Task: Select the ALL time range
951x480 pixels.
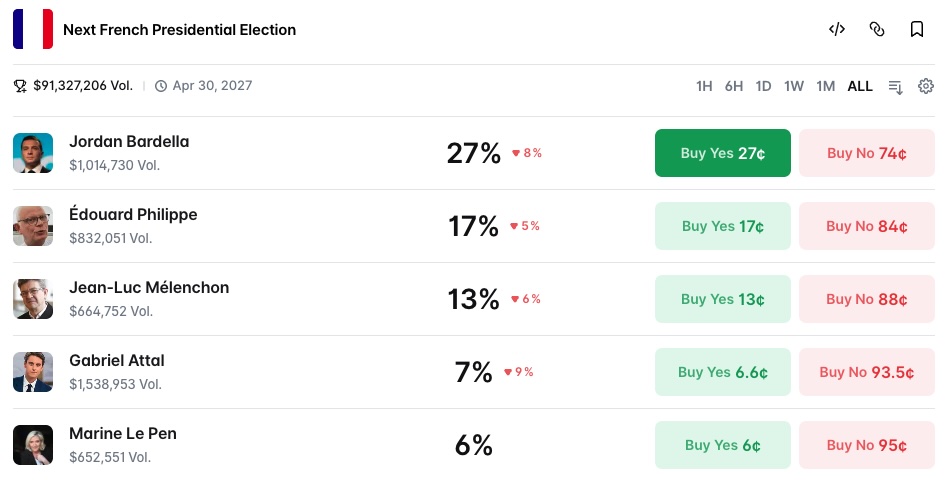Action: click(x=860, y=86)
